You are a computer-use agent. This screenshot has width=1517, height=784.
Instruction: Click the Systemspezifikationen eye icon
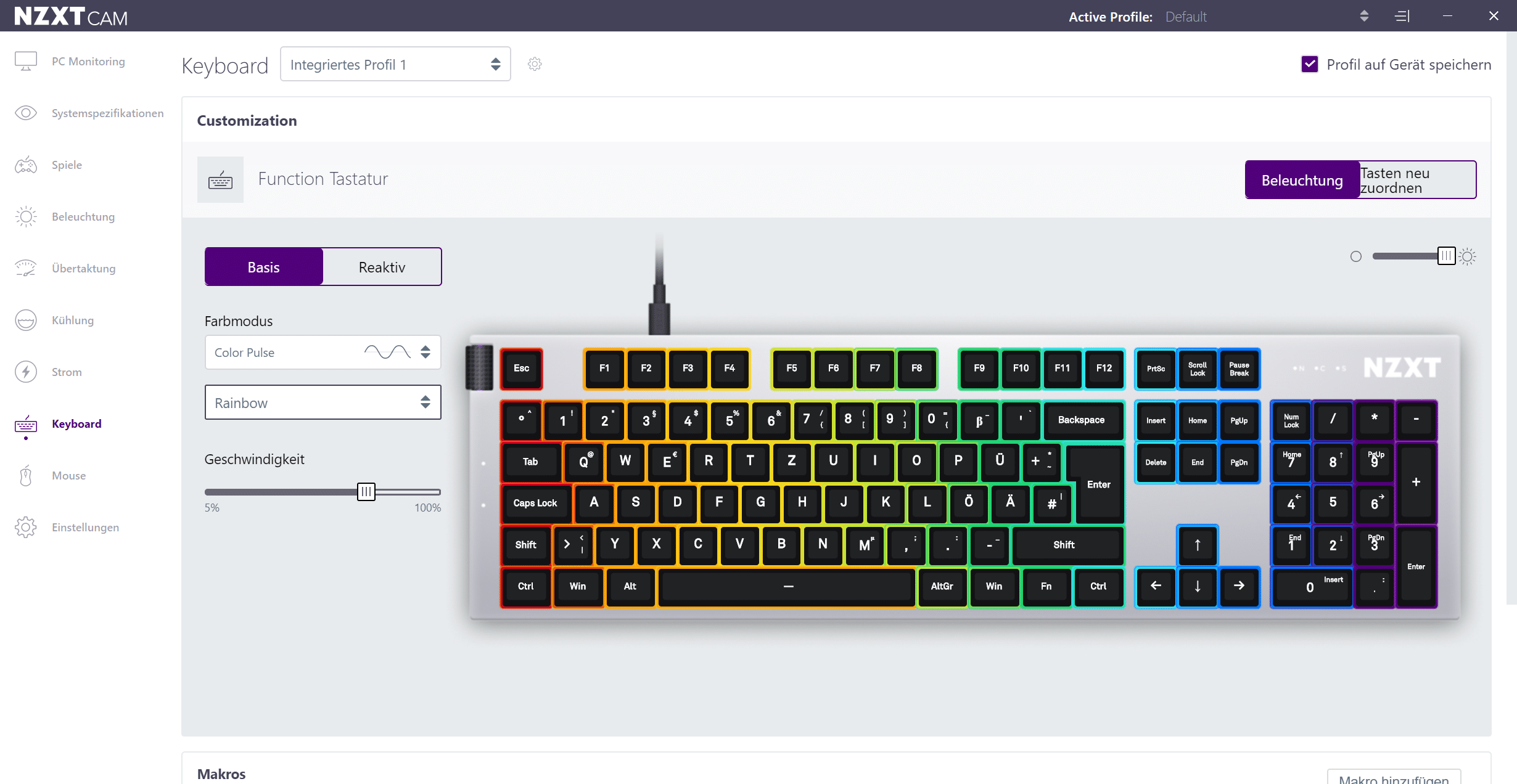click(26, 113)
